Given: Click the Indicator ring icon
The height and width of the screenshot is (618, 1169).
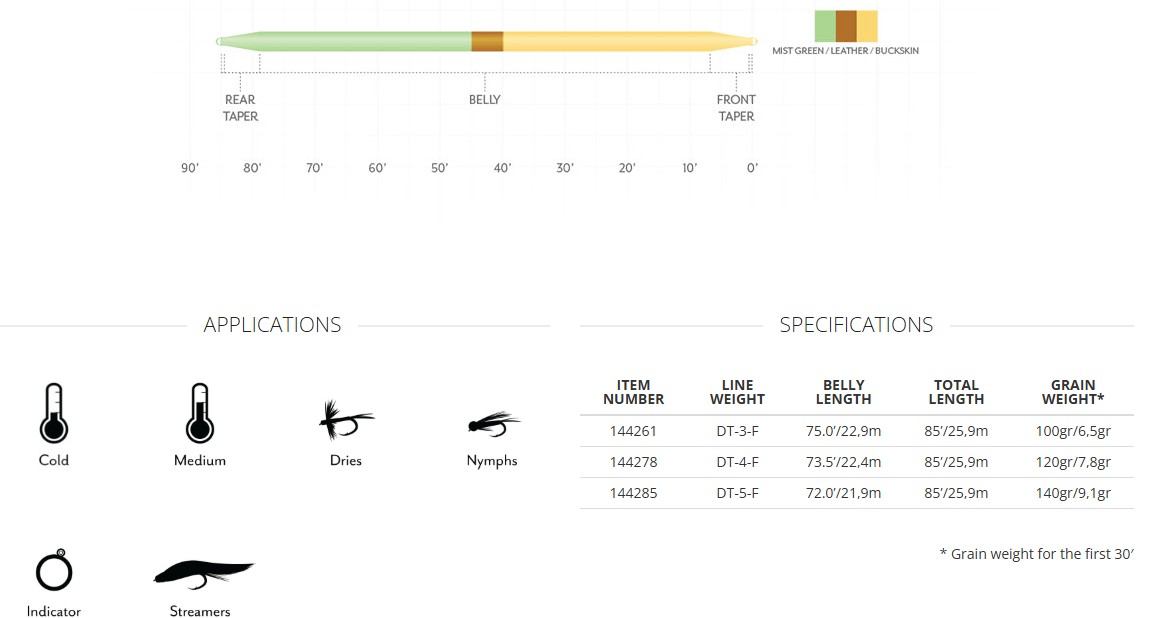Looking at the screenshot, I should click(54, 571).
